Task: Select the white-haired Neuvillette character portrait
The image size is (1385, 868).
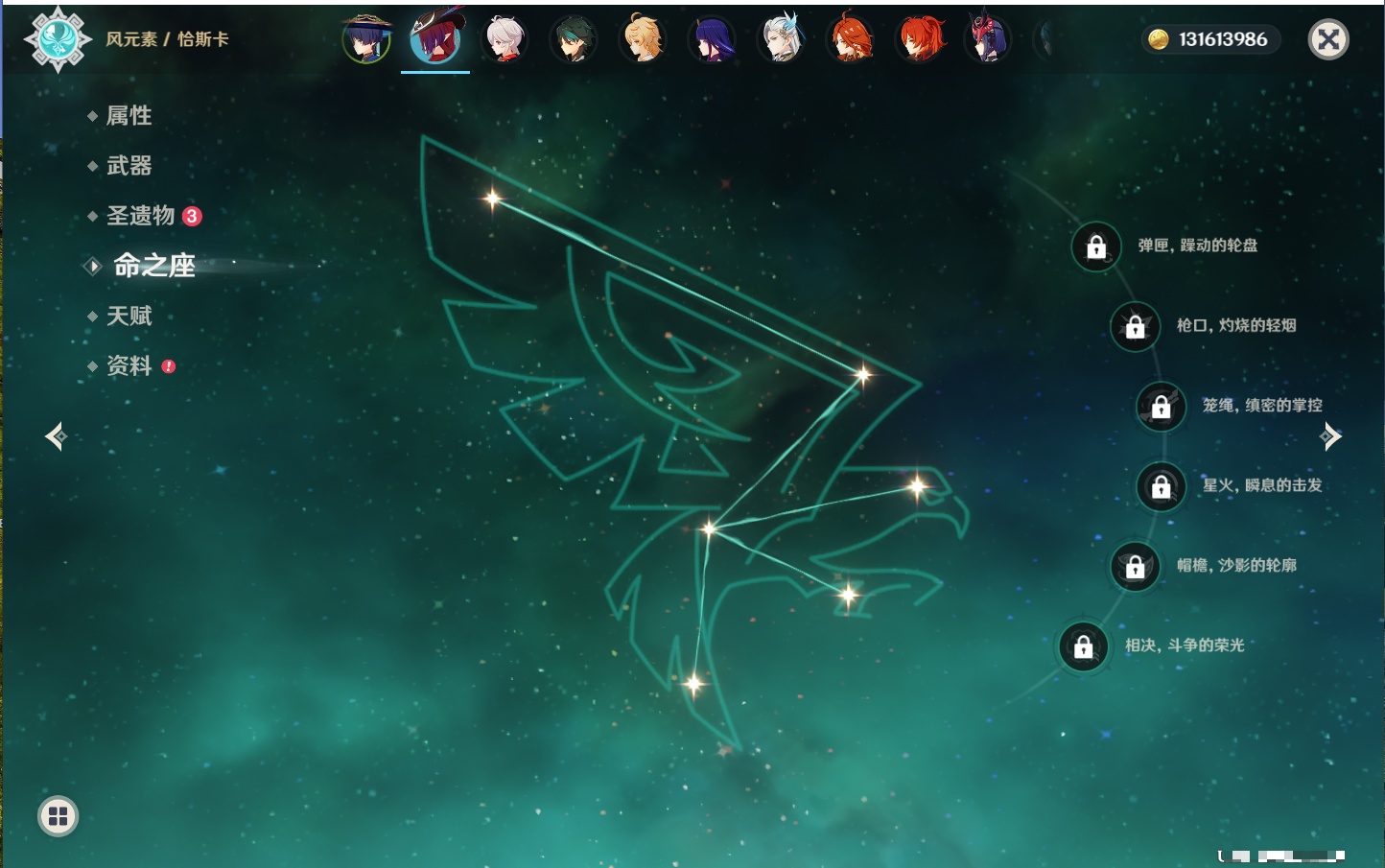Action: [781, 39]
